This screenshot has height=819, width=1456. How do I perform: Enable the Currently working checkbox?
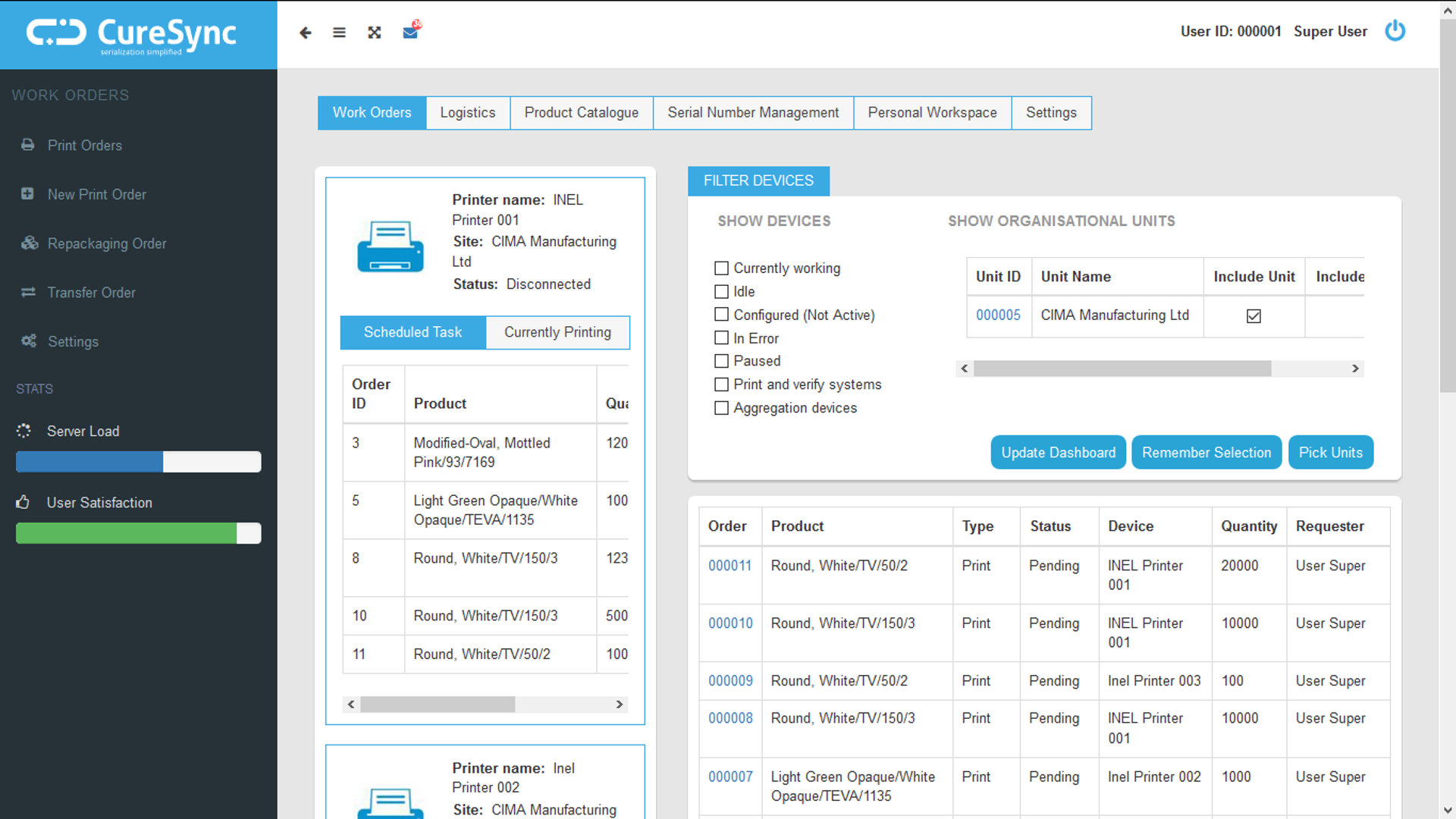pos(721,268)
